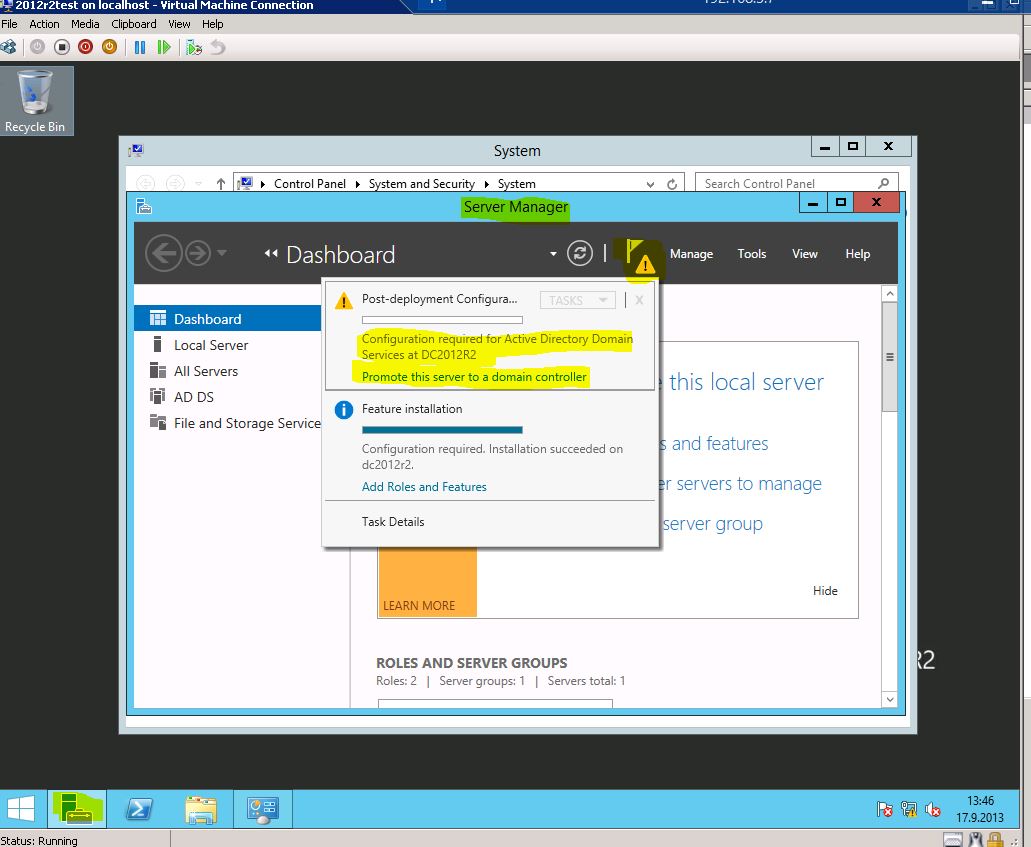
Task: Click the blue Feature installation info icon
Action: click(344, 410)
